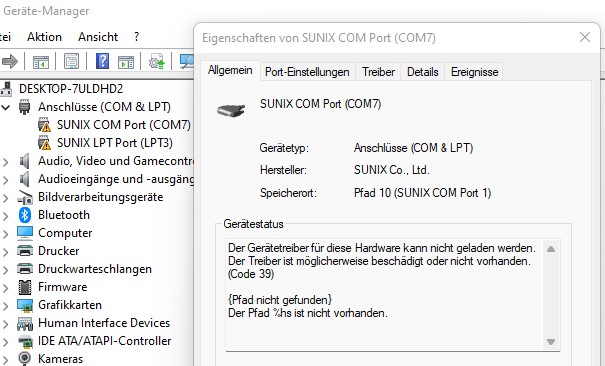Close the SUNIX COM Port properties dialog

click(x=585, y=37)
